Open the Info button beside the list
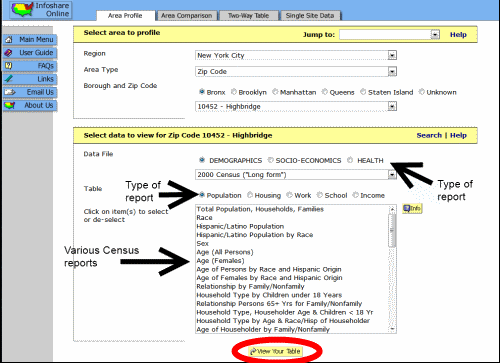Screen dimensions: 500x363 (412, 209)
